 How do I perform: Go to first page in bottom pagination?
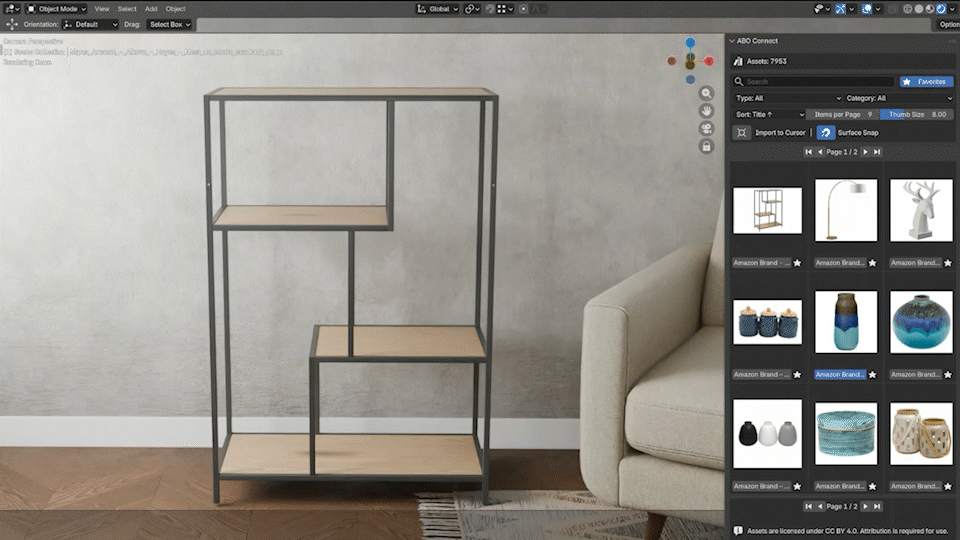point(809,506)
